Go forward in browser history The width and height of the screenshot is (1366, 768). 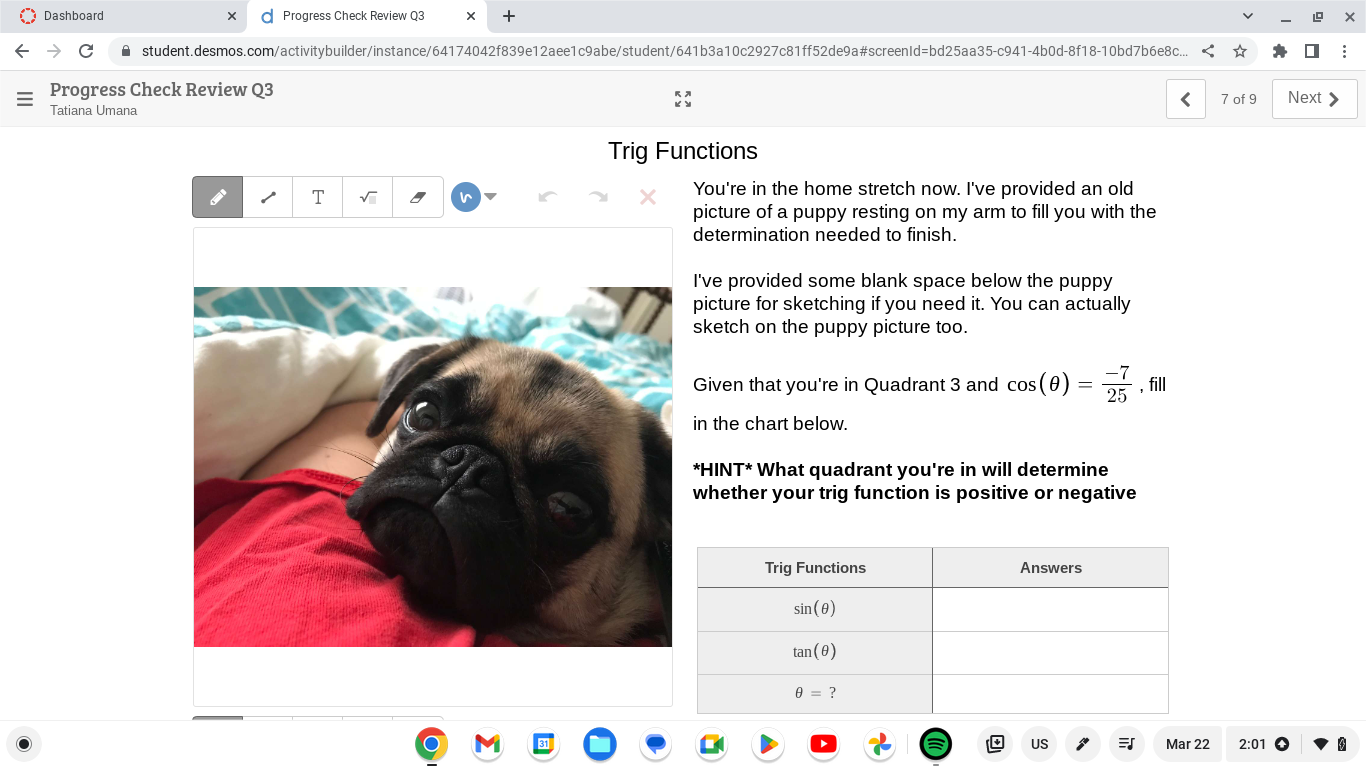[x=54, y=51]
